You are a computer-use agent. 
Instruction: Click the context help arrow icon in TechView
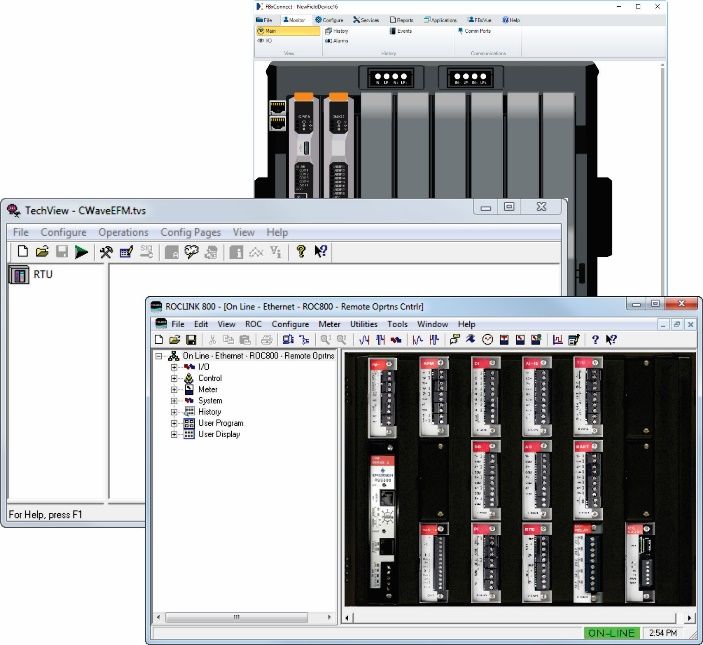click(321, 251)
